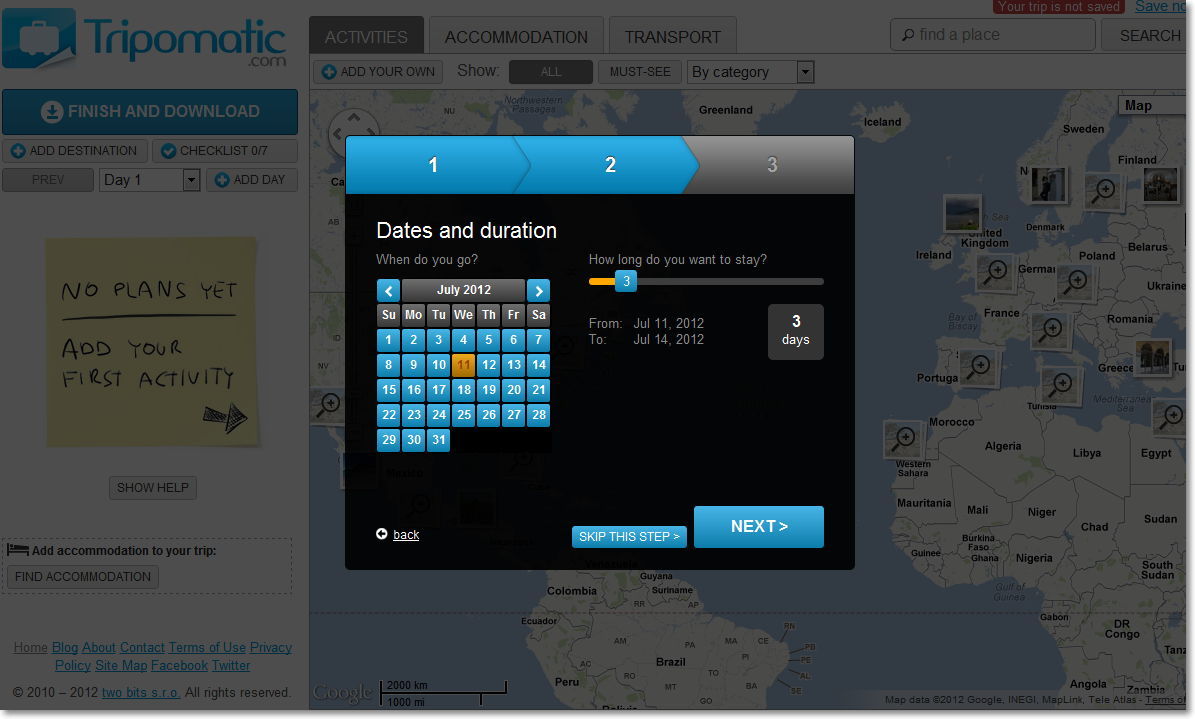Screen dimensions: 1195x719
Task: Click the back arrow icon in dialog
Action: 382,534
